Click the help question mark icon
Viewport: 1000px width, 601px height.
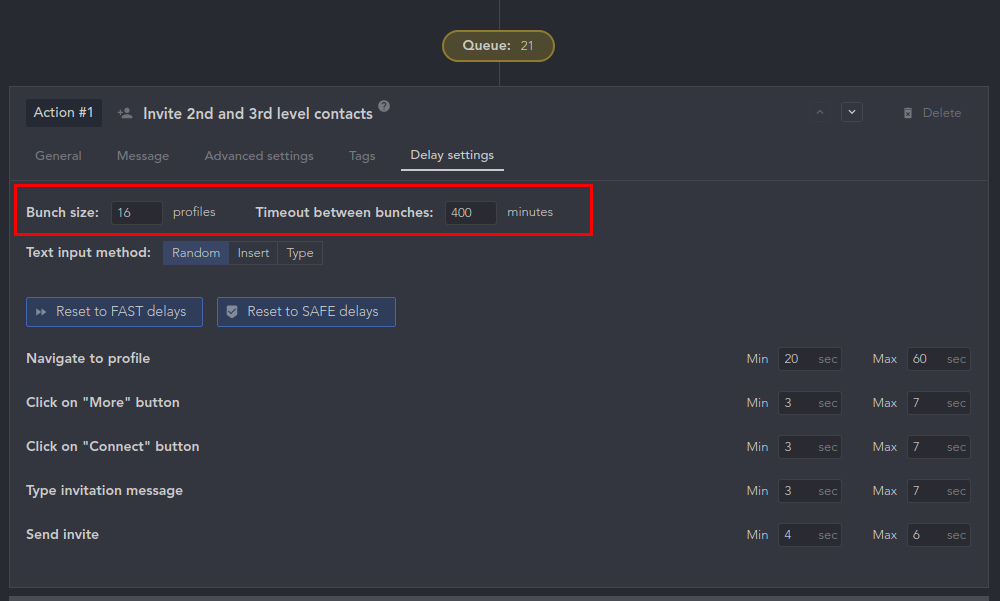[x=384, y=106]
